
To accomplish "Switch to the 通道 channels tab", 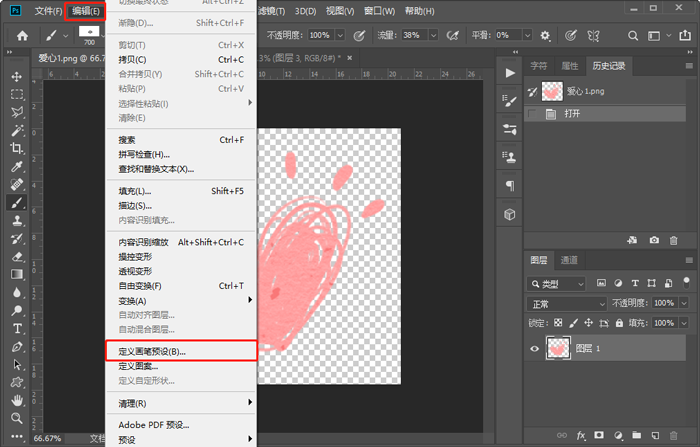I will [568, 260].
